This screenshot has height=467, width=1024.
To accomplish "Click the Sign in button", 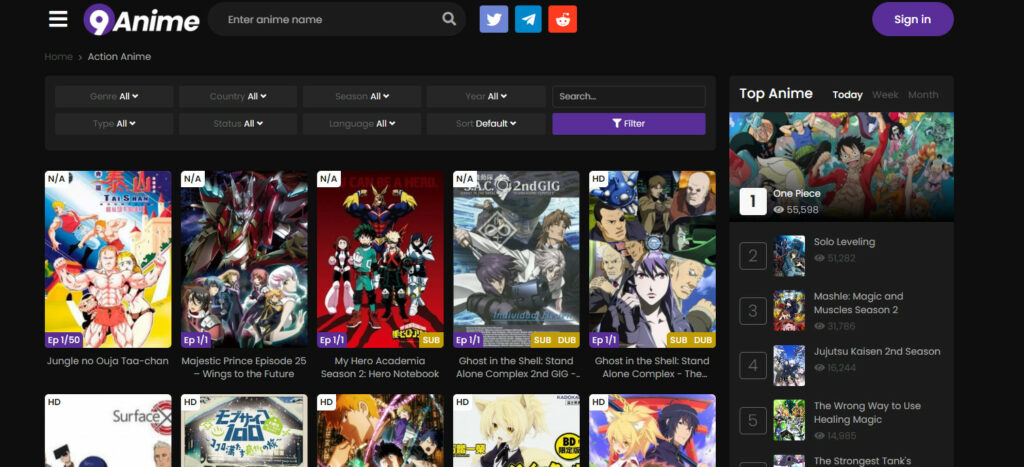I will tap(912, 19).
